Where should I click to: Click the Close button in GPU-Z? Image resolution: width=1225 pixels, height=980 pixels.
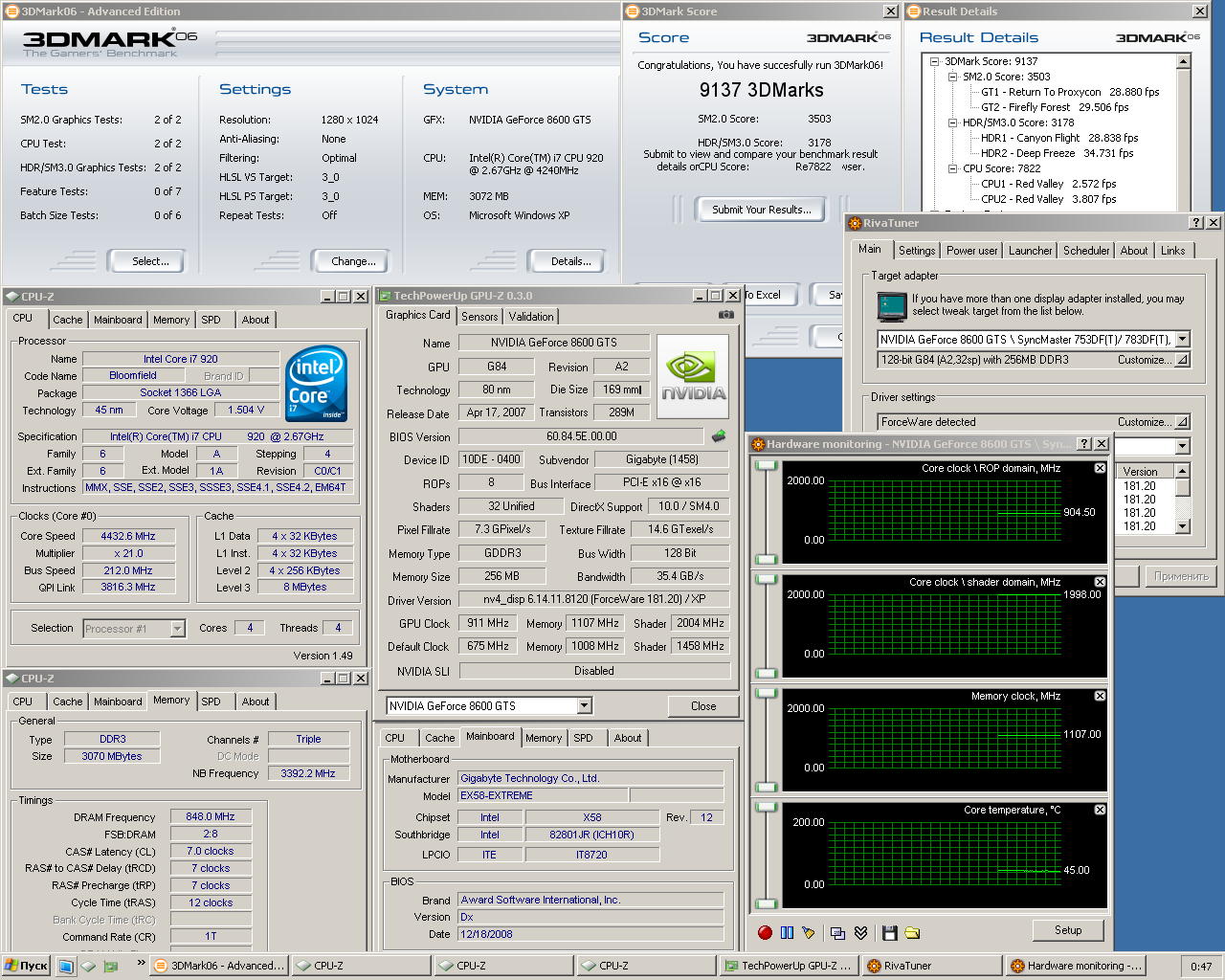click(x=703, y=706)
